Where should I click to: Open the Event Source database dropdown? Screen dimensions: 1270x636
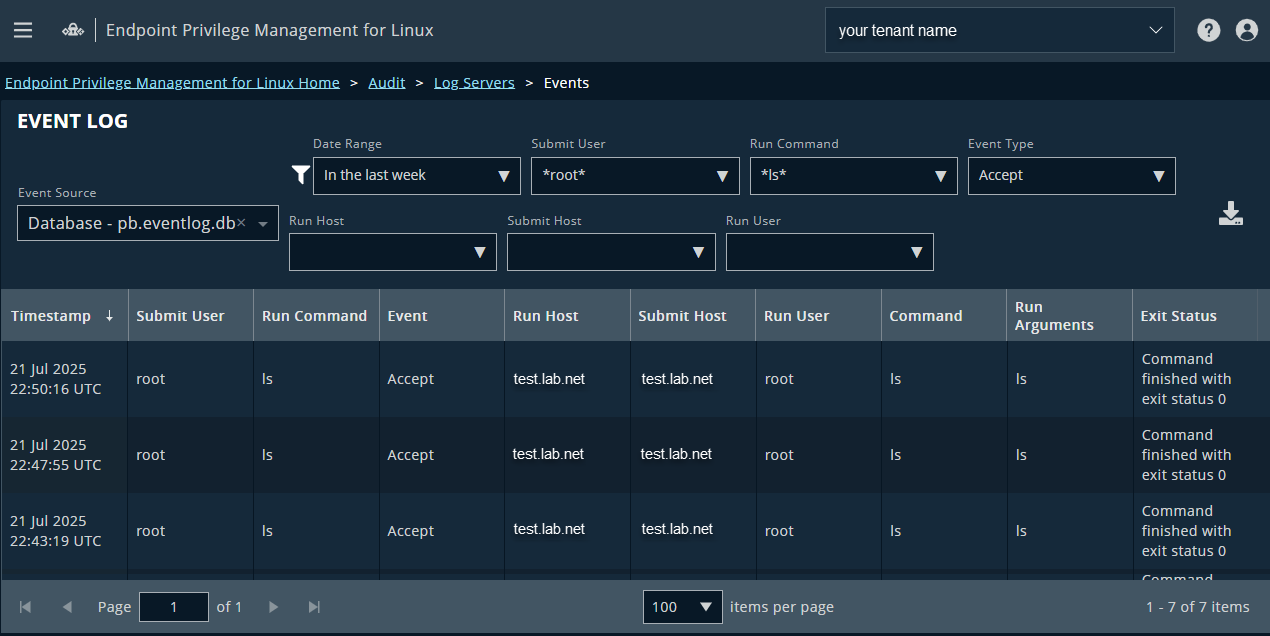click(148, 223)
